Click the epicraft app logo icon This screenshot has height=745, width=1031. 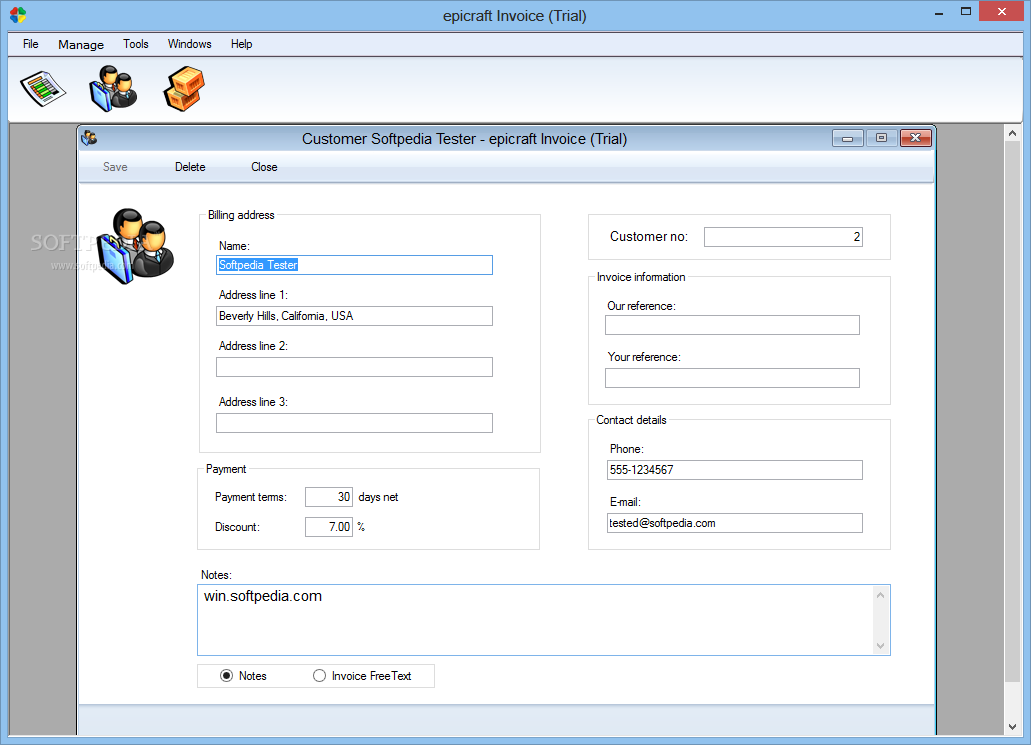18,14
